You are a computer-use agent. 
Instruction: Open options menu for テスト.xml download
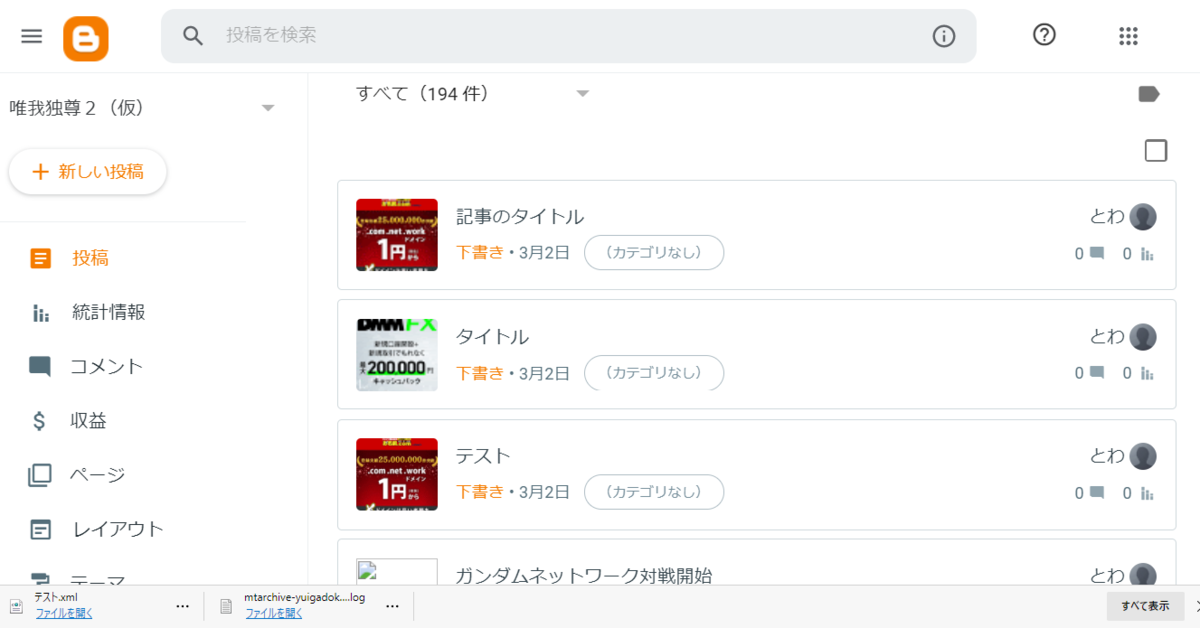point(183,606)
